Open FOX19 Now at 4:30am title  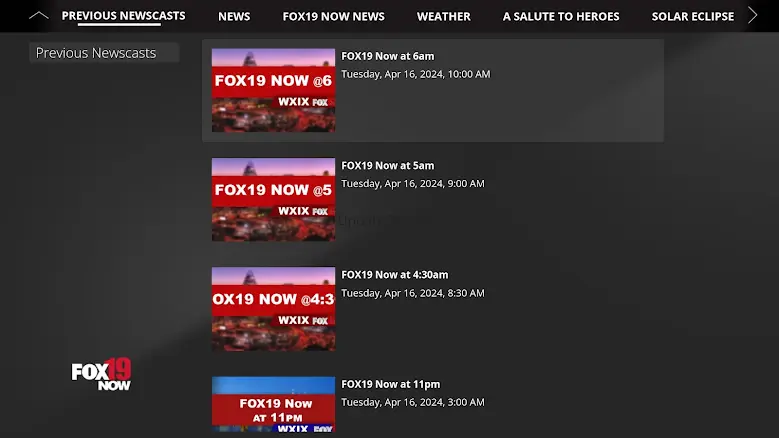394,275
